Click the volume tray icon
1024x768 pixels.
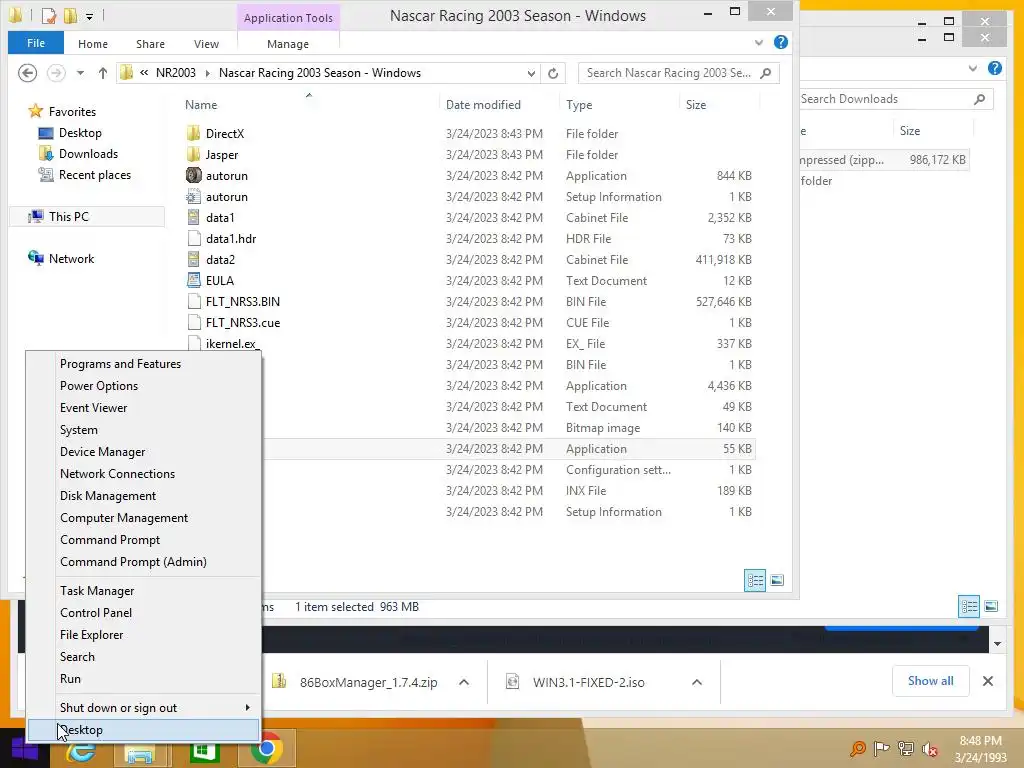coord(929,749)
